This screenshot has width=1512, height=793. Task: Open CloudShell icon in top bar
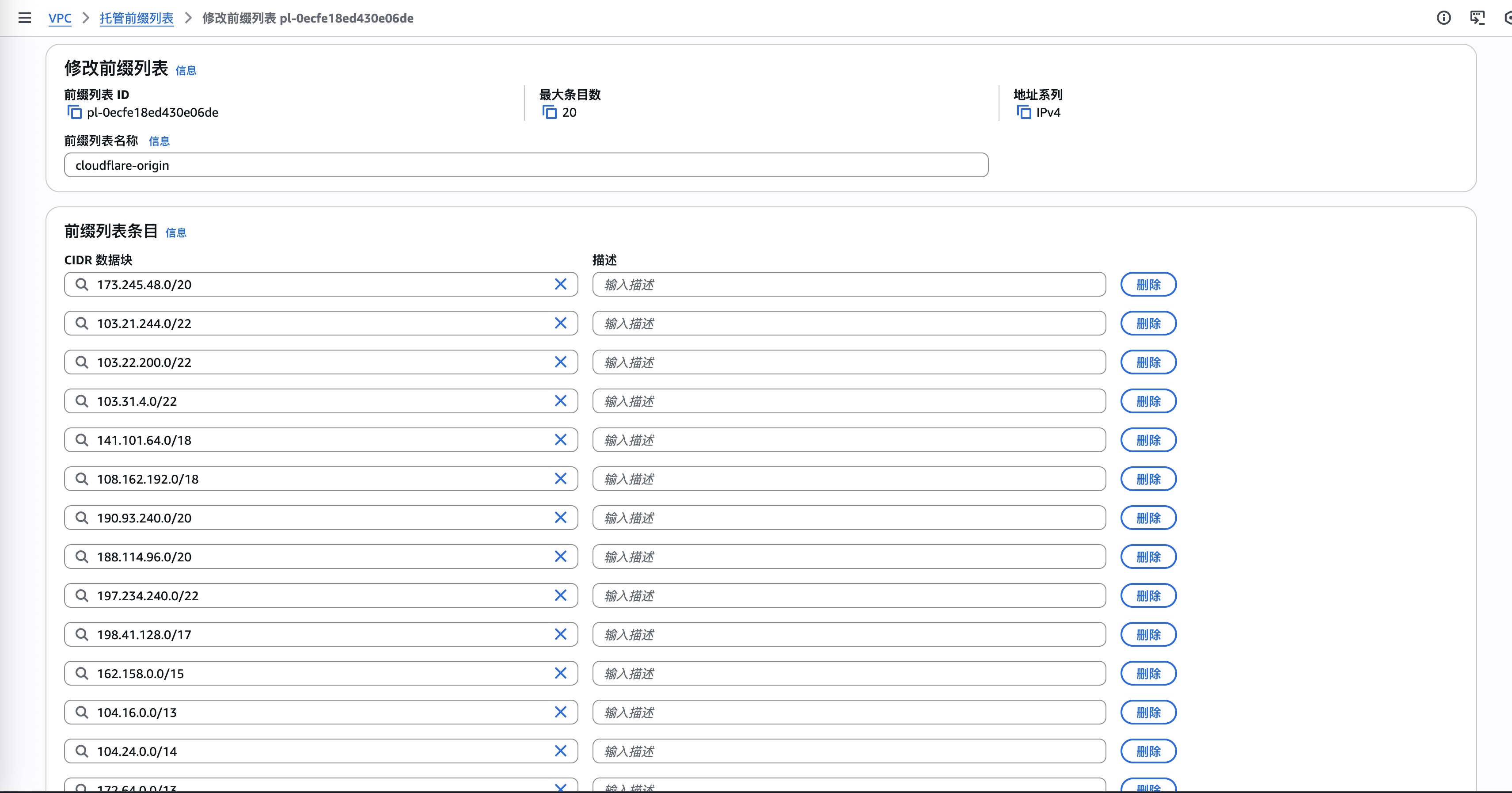point(1477,18)
